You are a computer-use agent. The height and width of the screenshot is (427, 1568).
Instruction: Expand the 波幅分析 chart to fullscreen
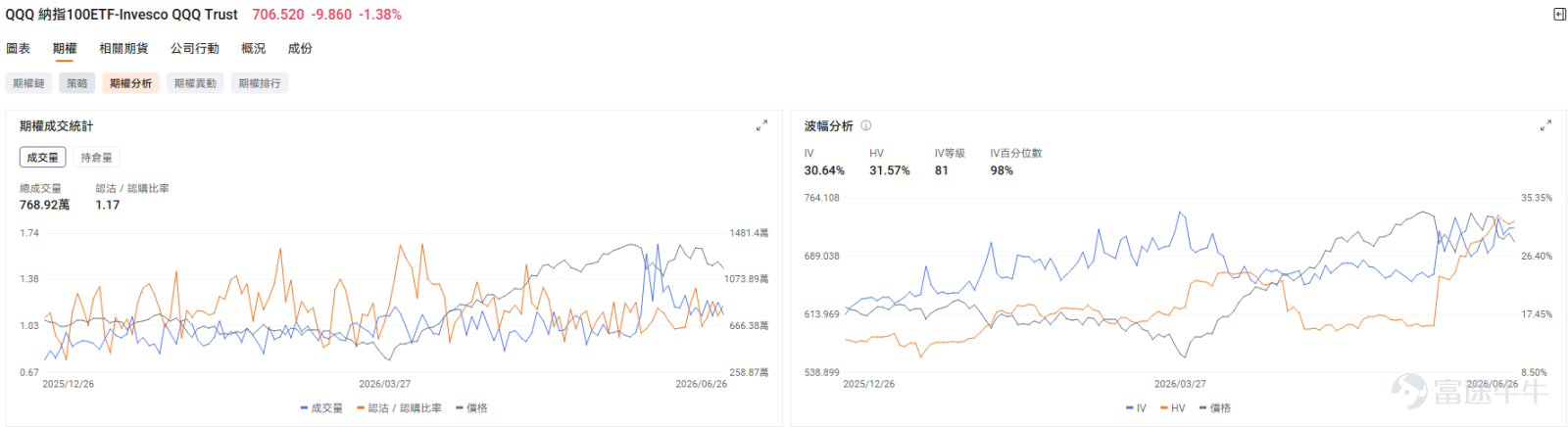[1545, 125]
